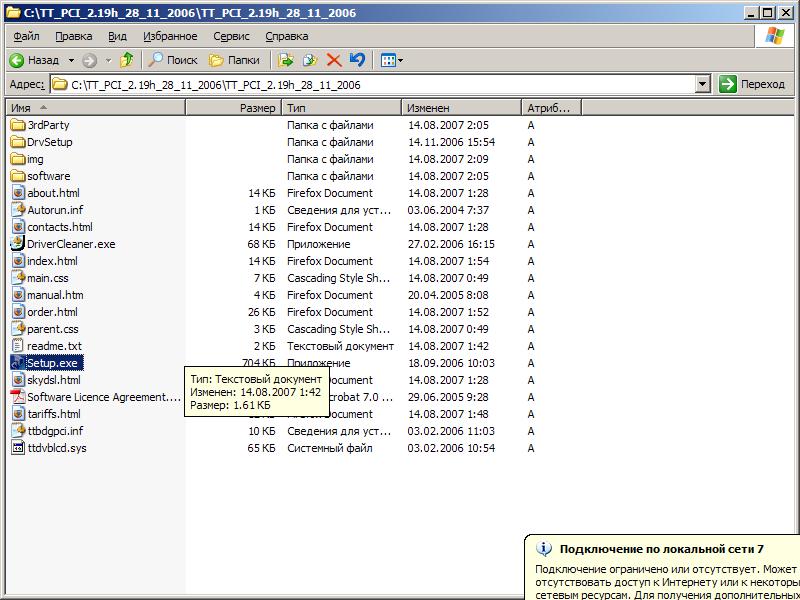Viewport: 800px width, 600px height.
Task: Open the Файл menu
Action: 27,36
